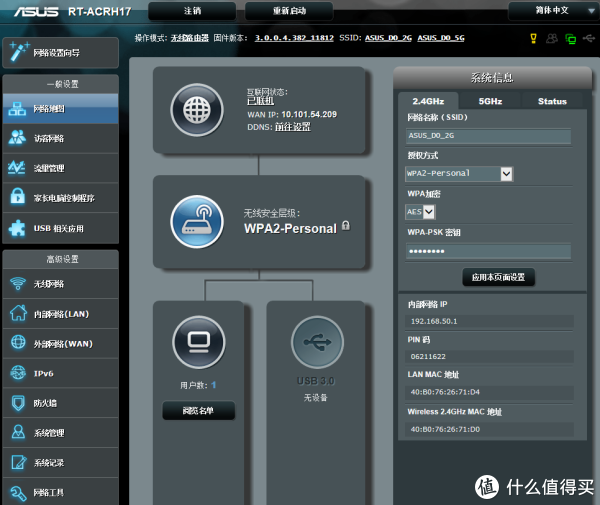Click the wireless router icon in map
600x505 pixels.
197,222
